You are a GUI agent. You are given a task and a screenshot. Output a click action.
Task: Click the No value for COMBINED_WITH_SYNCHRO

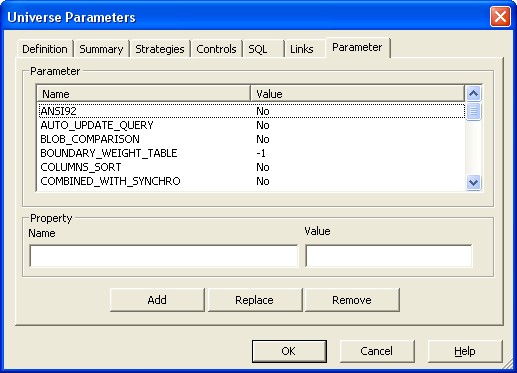tap(263, 181)
